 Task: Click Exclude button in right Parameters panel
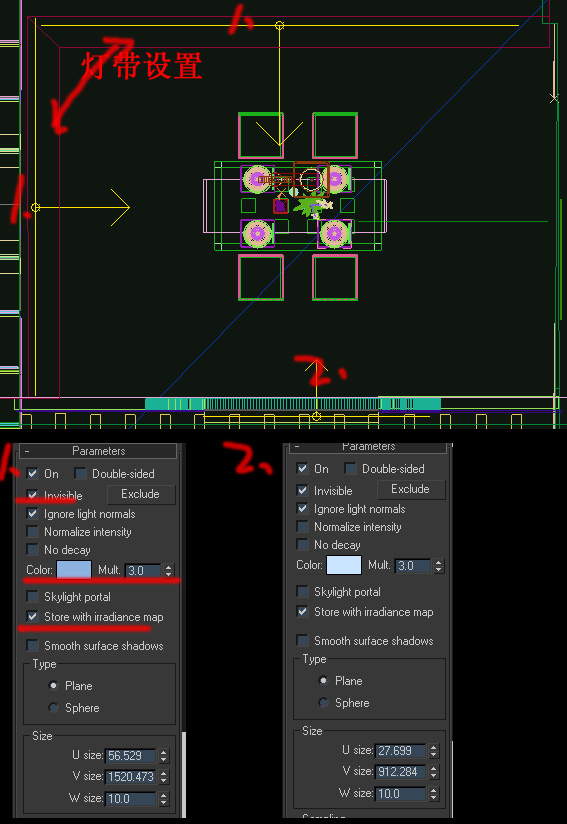coord(411,489)
